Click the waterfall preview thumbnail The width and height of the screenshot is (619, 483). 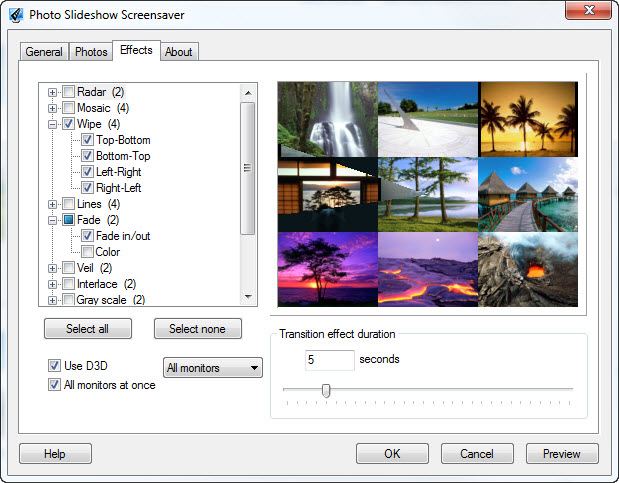(327, 118)
